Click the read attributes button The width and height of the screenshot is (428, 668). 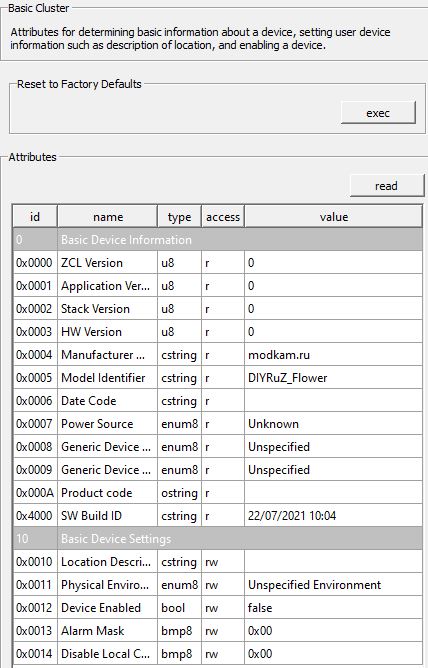pyautogui.click(x=387, y=186)
